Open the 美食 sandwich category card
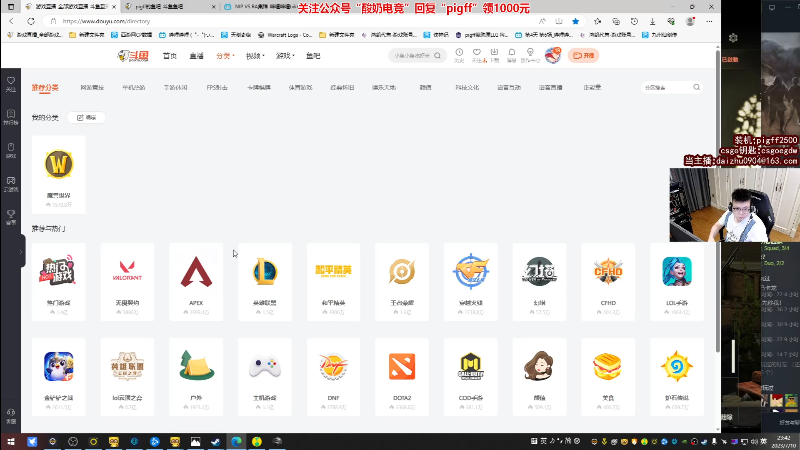 point(608,377)
